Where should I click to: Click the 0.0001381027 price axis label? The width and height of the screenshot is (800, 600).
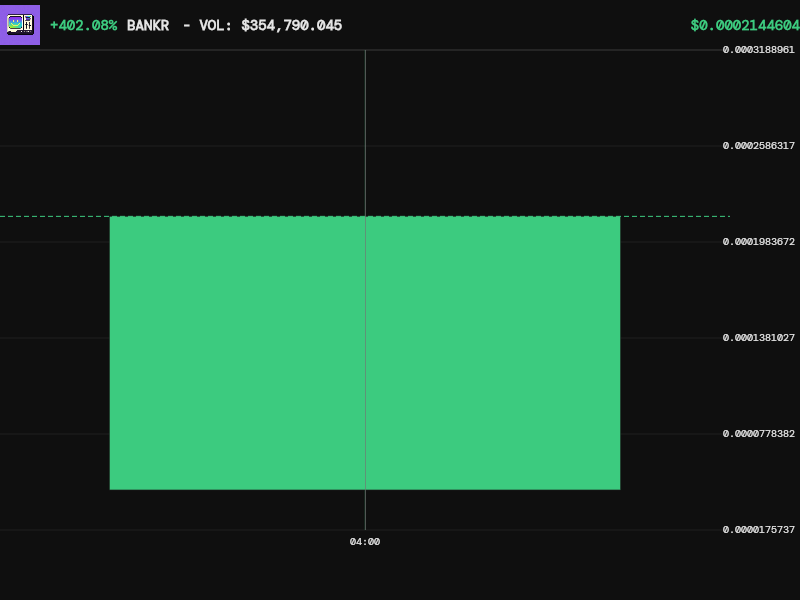click(759, 338)
